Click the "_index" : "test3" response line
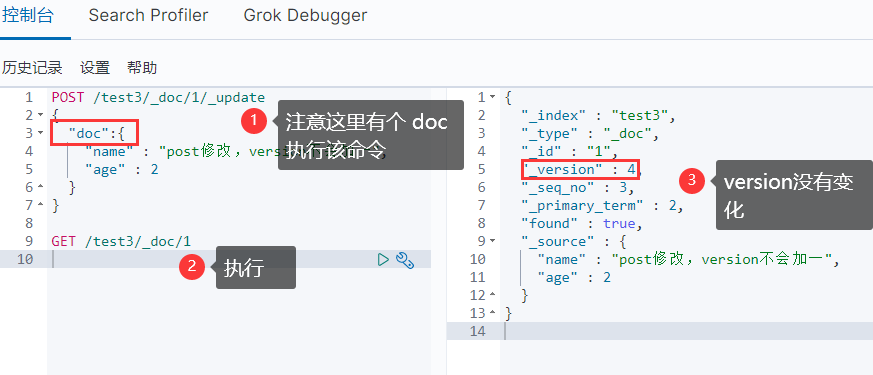This screenshot has width=873, height=375. point(599,115)
